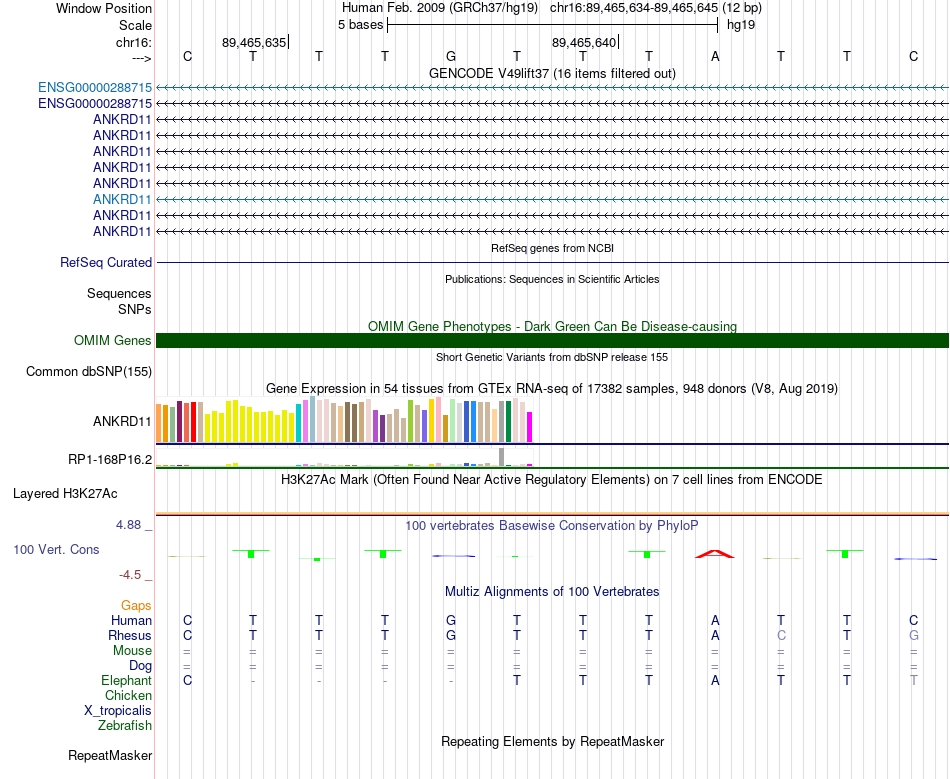Click position text chr16:89,465,634-89,465,645 (12 bp)
This screenshot has height=779, width=950.
[x=656, y=8]
